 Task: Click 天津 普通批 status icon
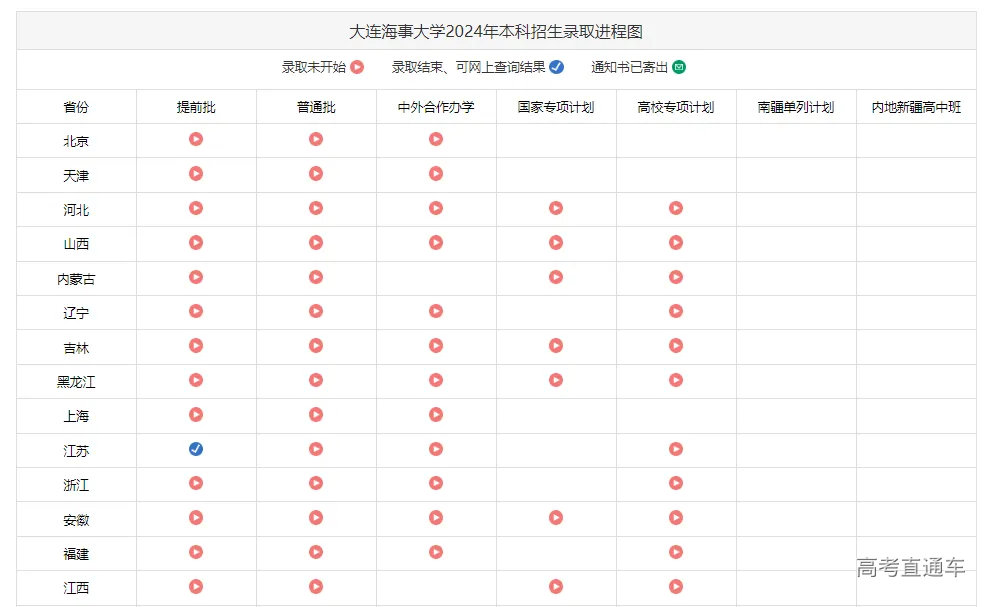pyautogui.click(x=316, y=174)
